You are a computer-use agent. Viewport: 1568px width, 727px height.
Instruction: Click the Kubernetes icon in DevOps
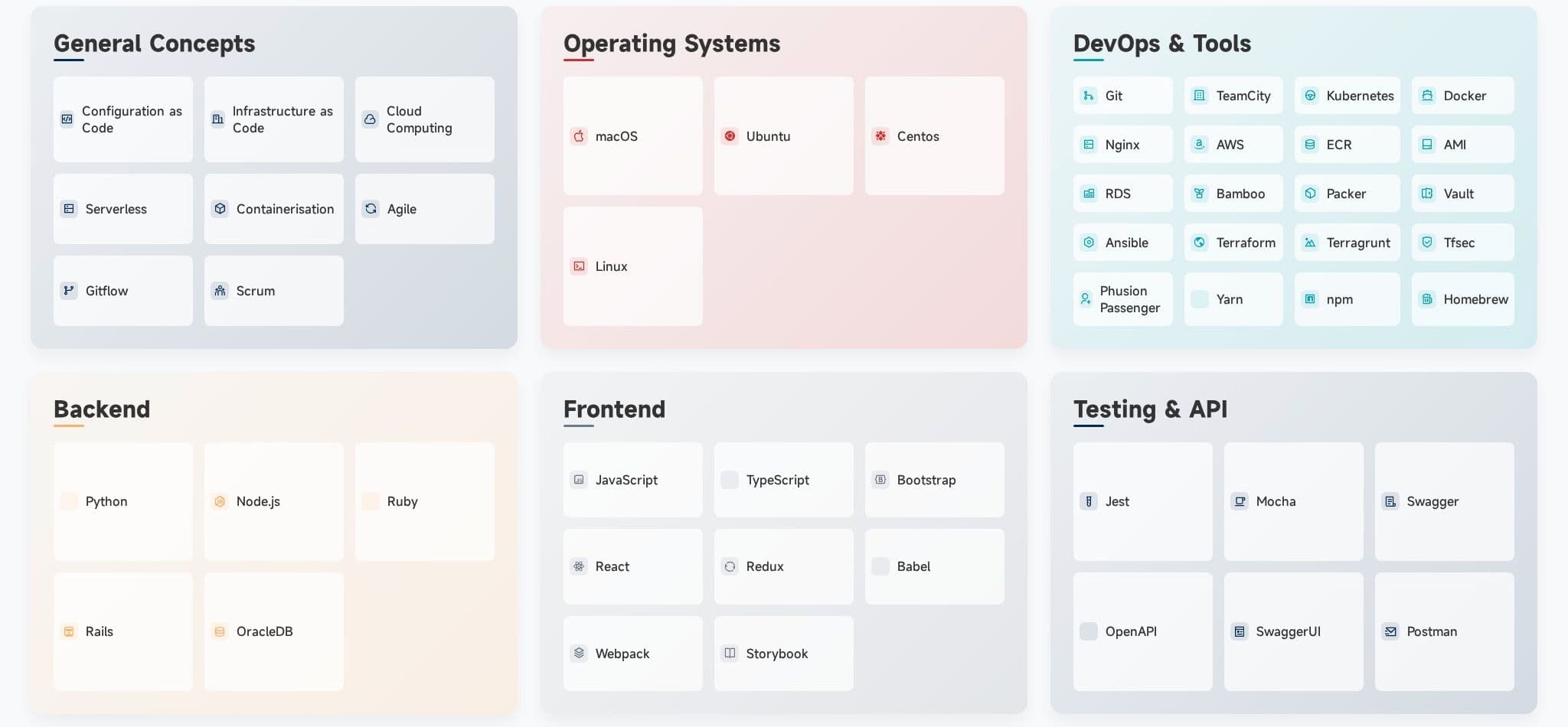coord(1310,96)
